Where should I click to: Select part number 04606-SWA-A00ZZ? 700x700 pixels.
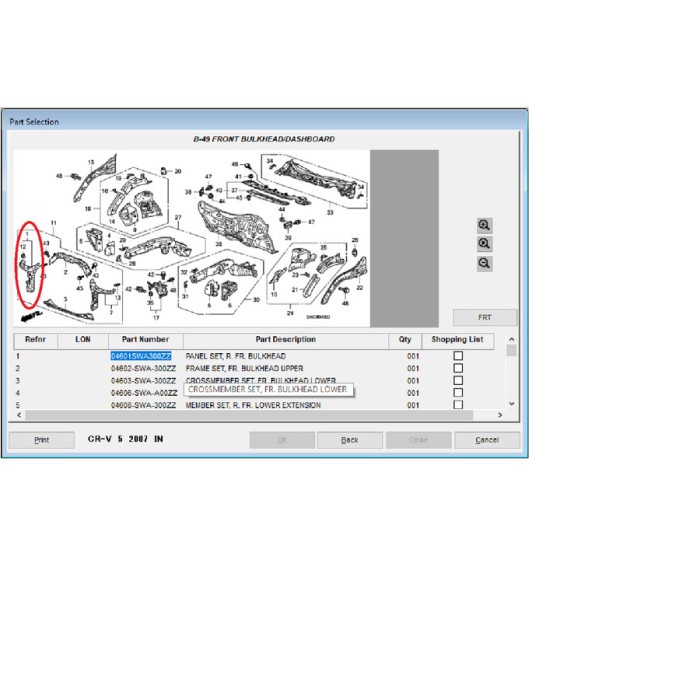144,393
